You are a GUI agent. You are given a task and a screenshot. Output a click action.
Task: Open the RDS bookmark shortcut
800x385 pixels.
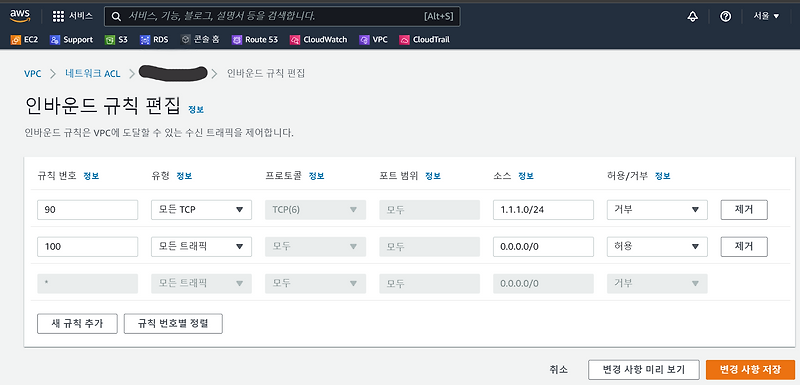point(153,39)
